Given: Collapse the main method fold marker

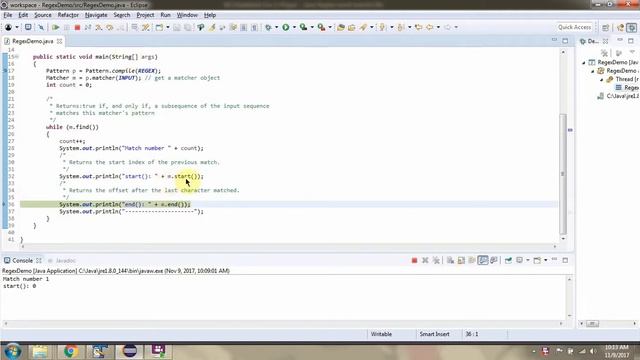Looking at the screenshot, I should tap(17, 57).
